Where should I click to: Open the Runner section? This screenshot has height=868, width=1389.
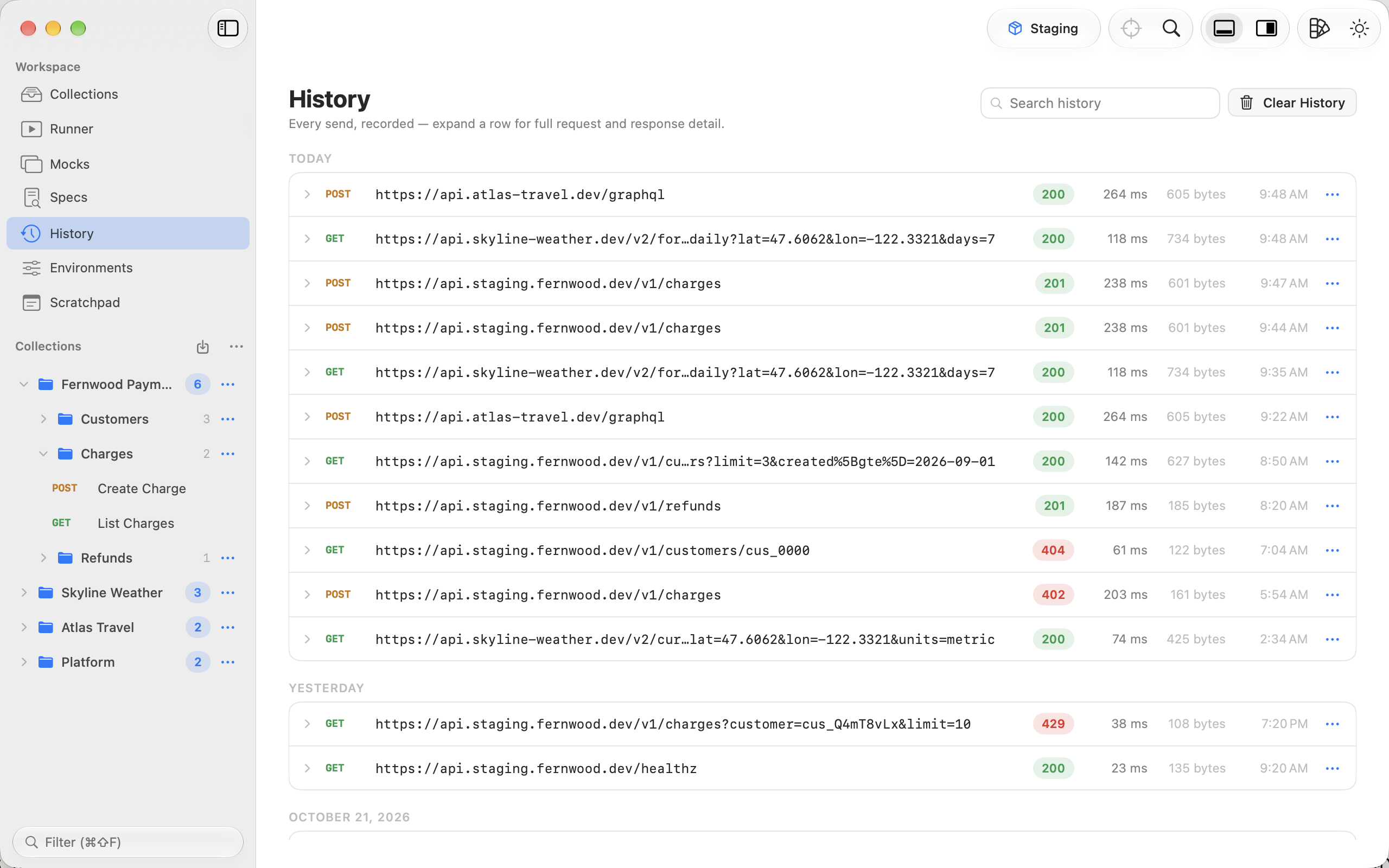(x=128, y=129)
